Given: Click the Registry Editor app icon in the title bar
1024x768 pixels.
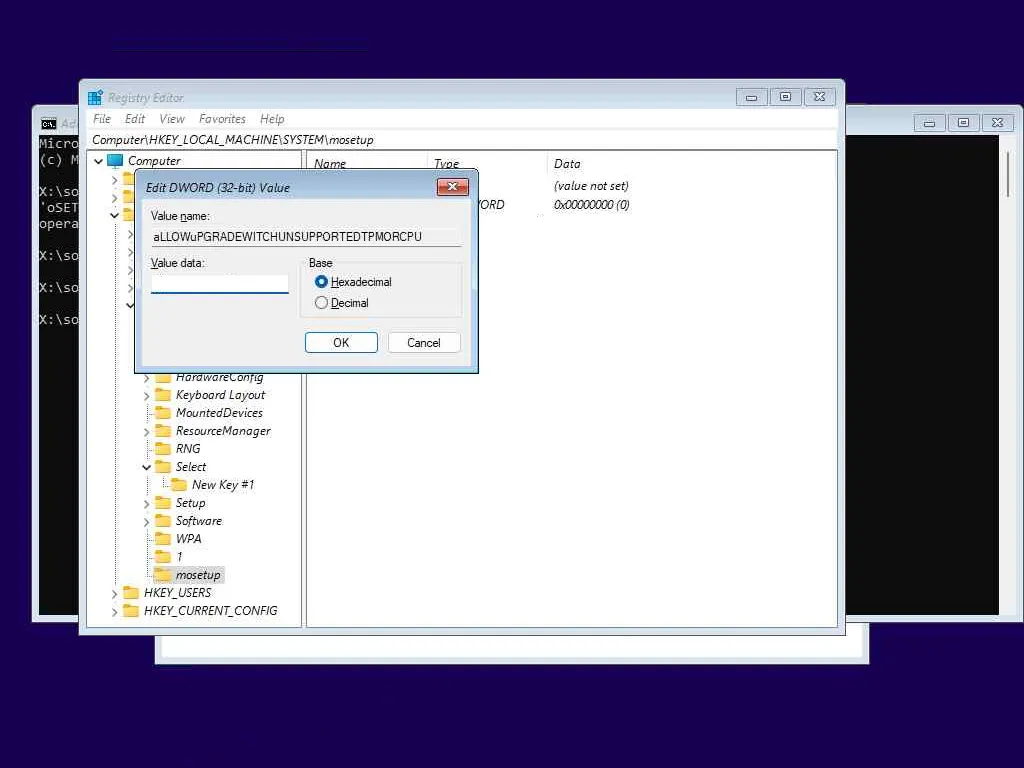Looking at the screenshot, I should [95, 97].
